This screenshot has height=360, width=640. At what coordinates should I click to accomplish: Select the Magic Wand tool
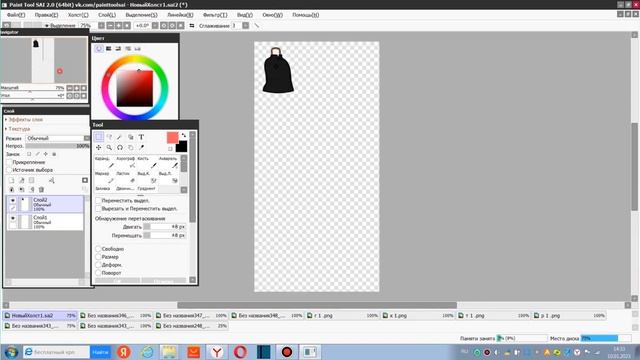120,137
